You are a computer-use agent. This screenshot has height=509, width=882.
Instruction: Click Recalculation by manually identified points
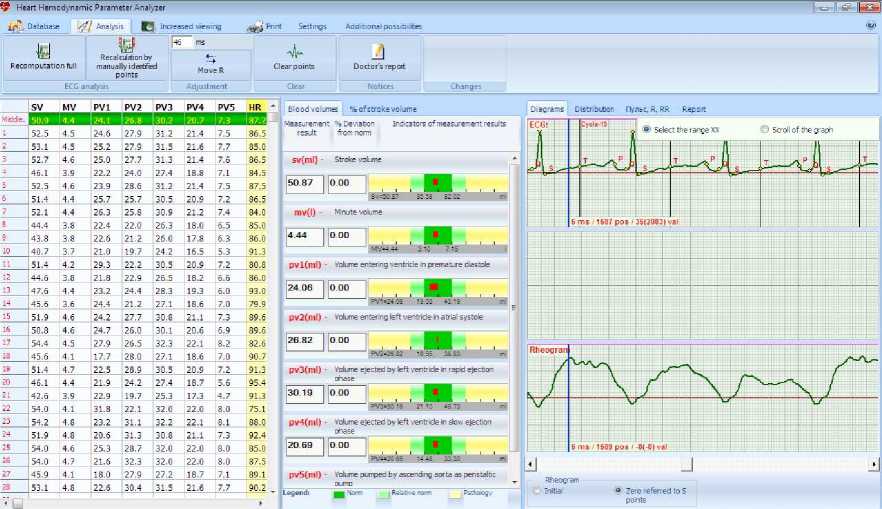click(126, 57)
